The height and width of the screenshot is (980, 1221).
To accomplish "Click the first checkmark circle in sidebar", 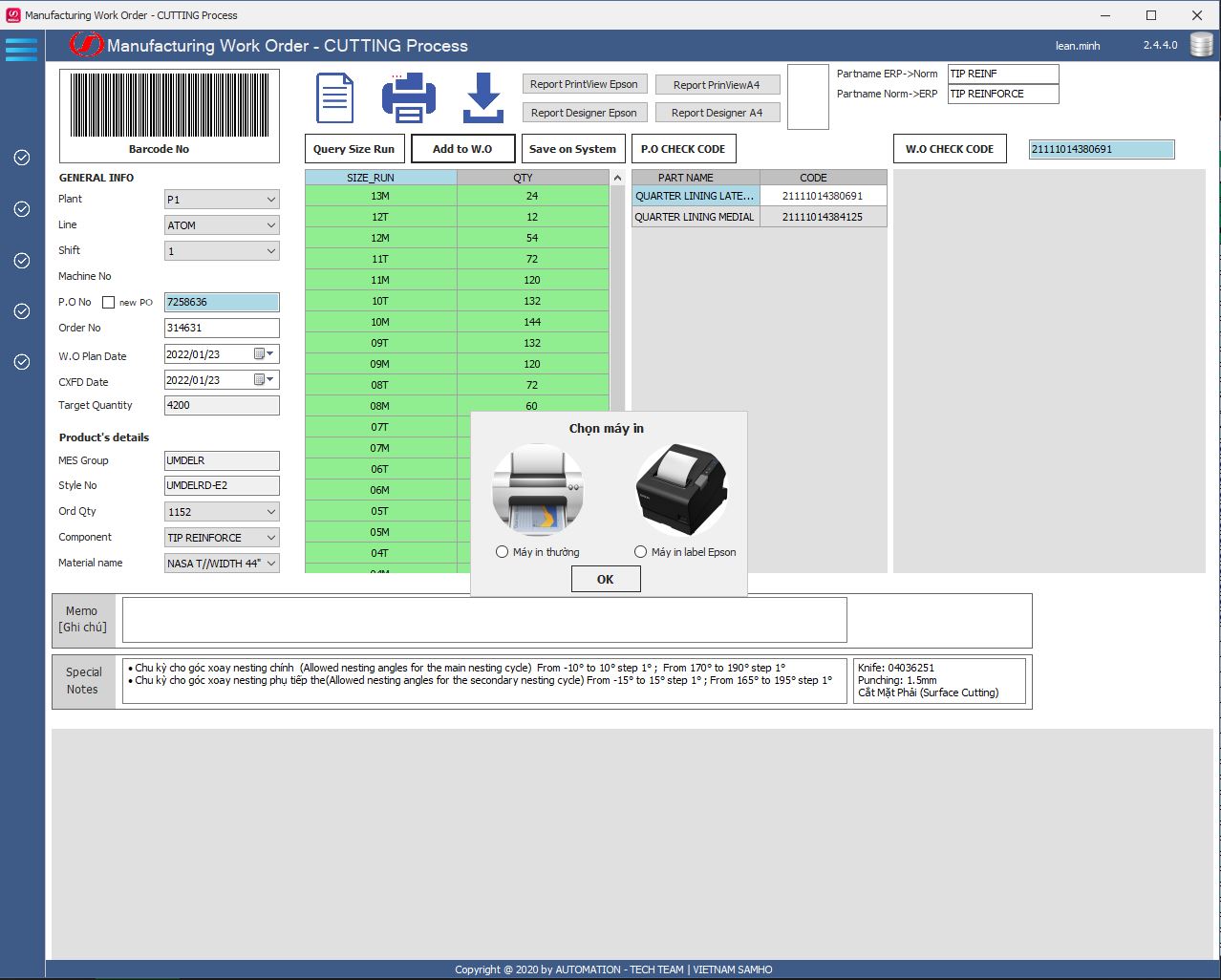I will click(22, 158).
